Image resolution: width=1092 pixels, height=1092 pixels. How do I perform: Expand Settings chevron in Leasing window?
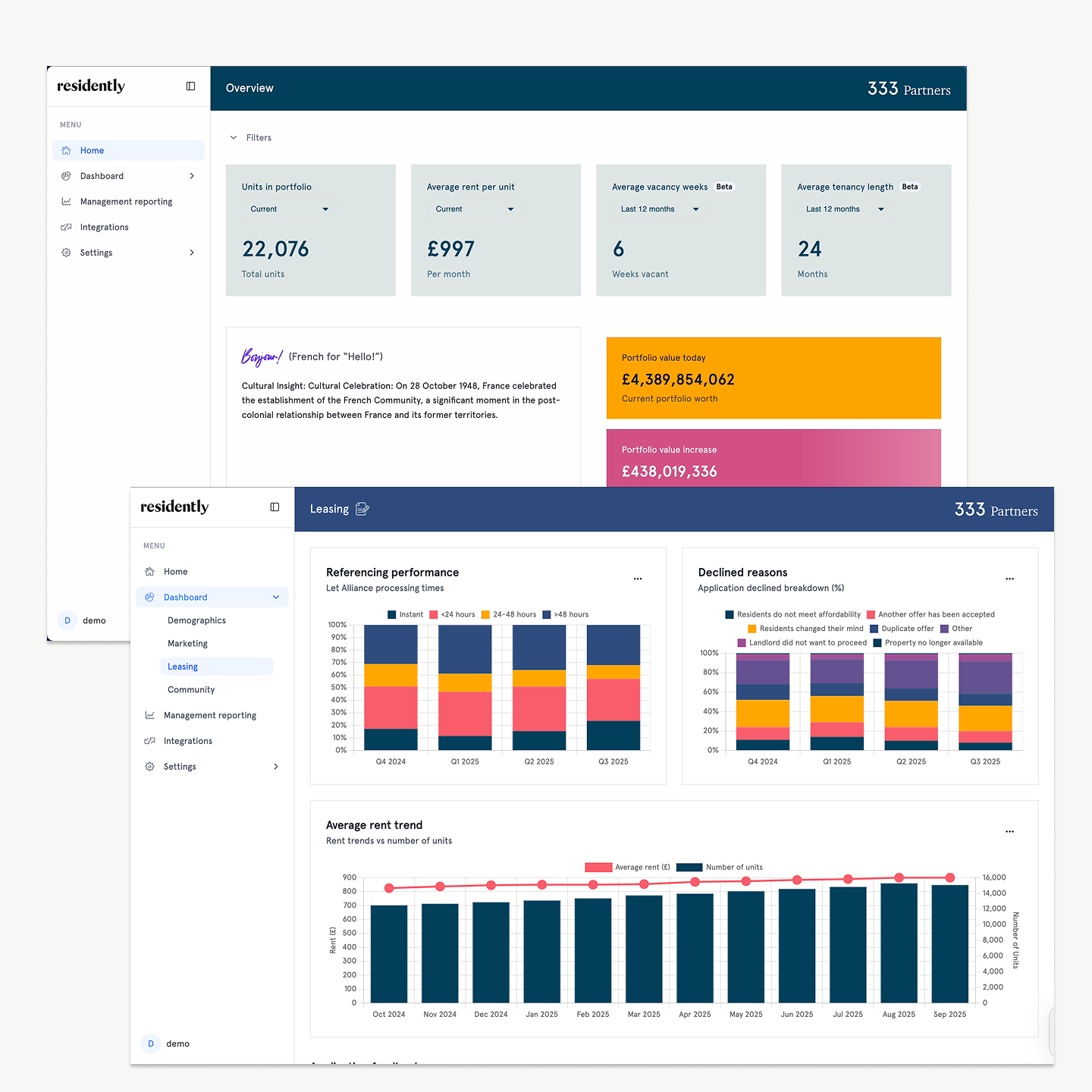coord(276,767)
